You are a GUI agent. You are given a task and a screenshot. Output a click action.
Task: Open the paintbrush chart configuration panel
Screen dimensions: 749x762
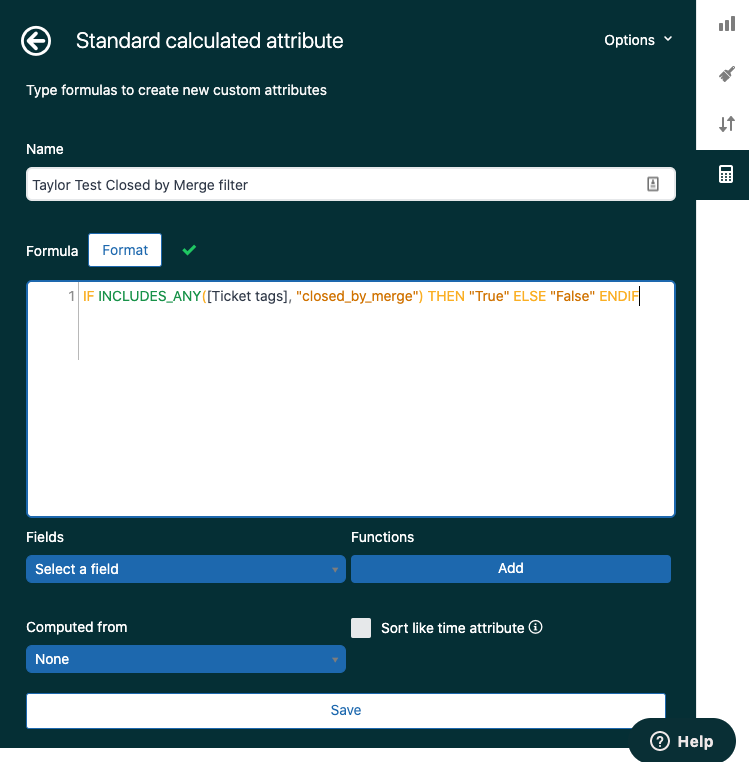click(726, 74)
